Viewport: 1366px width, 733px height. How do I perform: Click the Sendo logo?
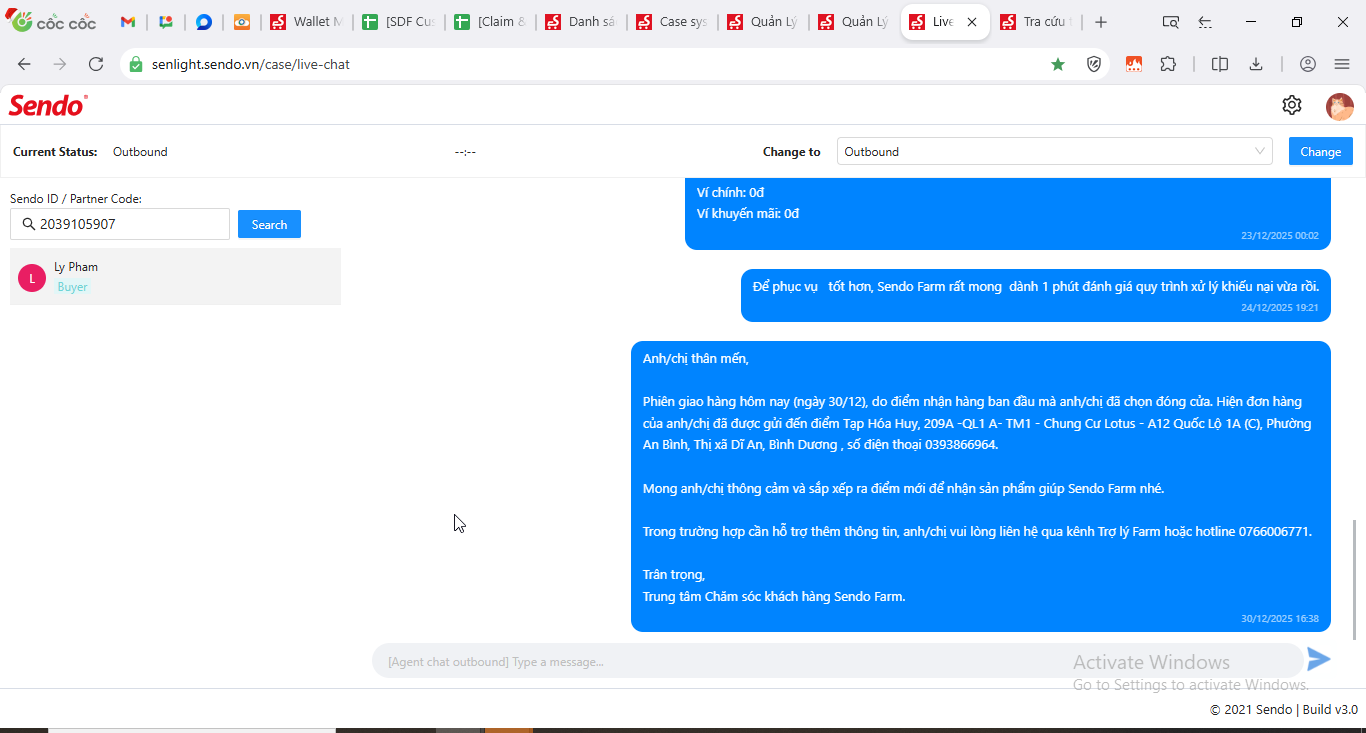(48, 105)
